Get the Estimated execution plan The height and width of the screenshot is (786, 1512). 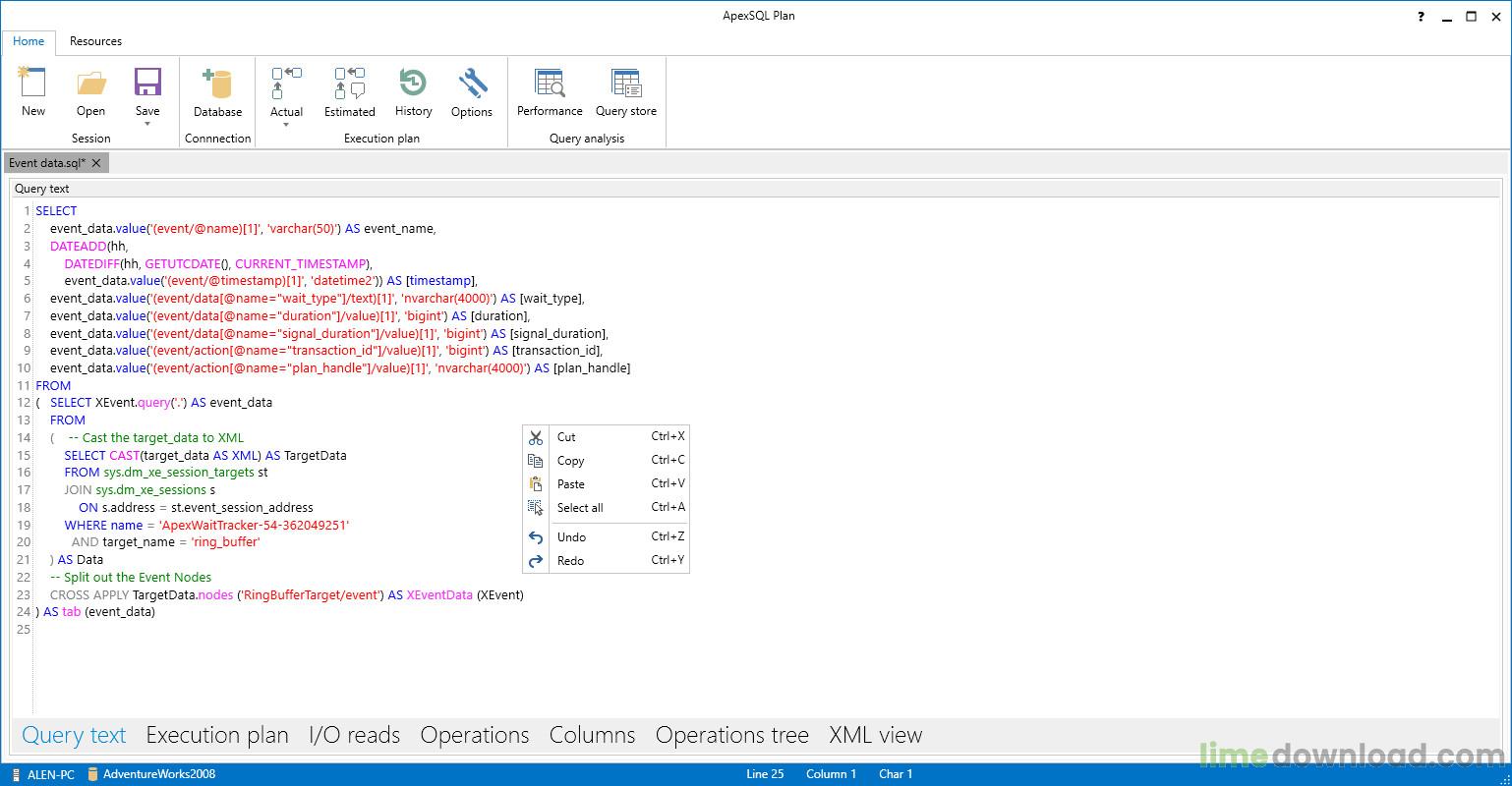click(350, 85)
